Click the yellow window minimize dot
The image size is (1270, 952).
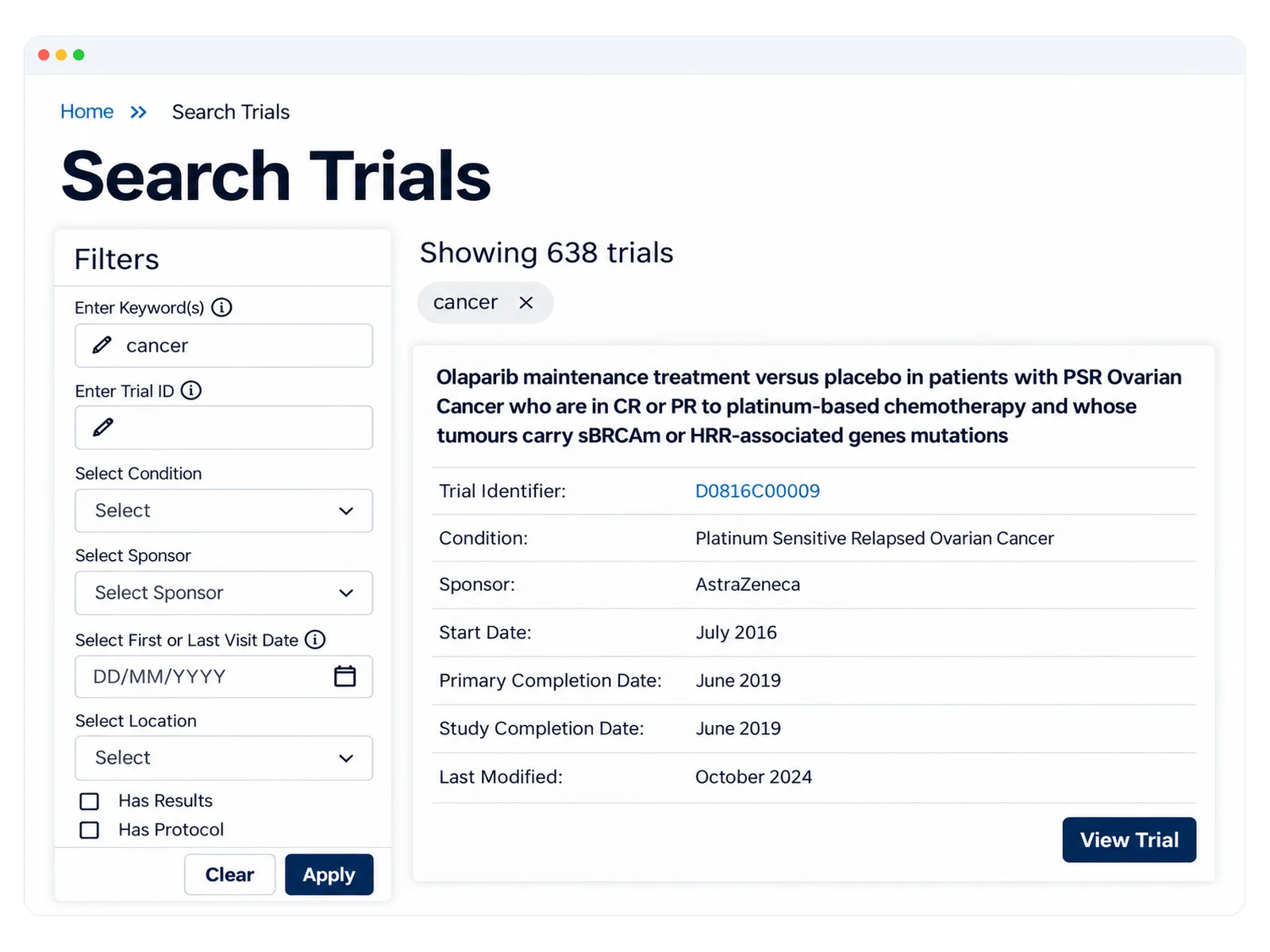click(61, 55)
